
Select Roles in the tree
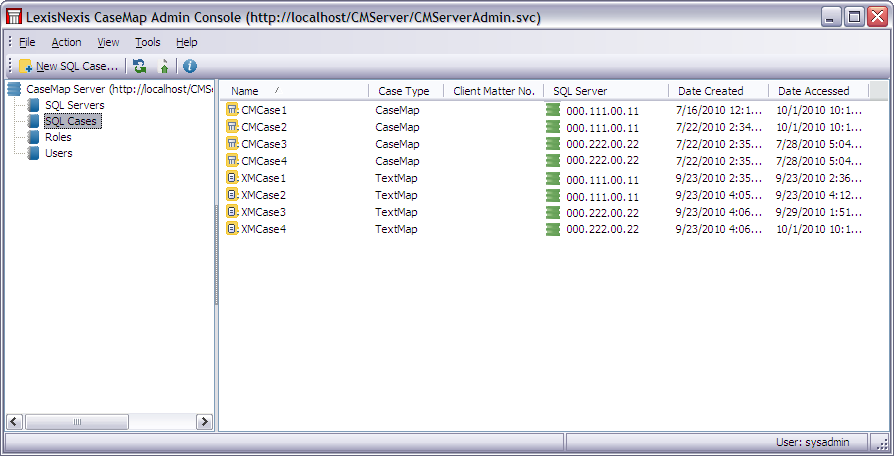click(x=58, y=137)
